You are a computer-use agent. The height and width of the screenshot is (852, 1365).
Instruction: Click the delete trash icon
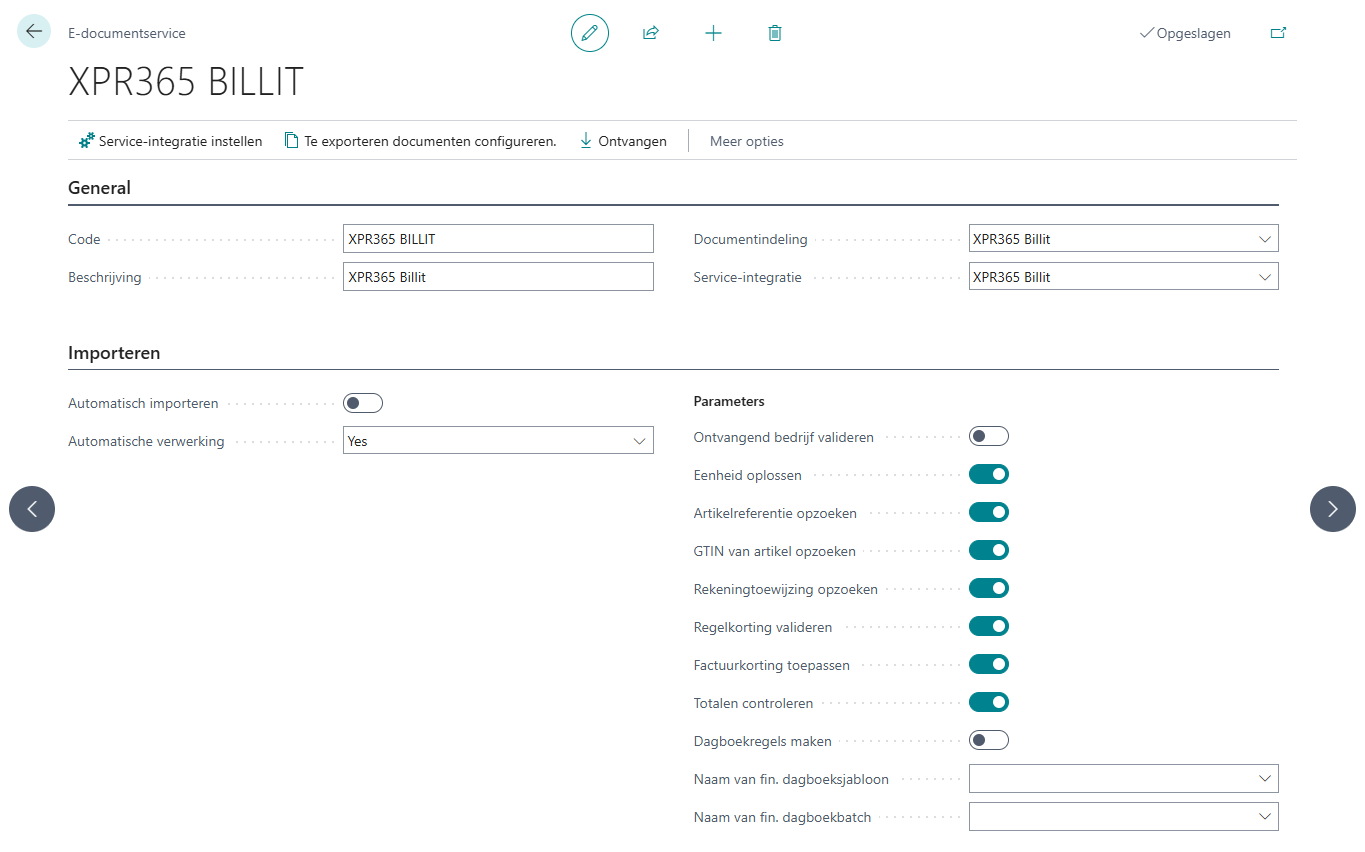[775, 33]
